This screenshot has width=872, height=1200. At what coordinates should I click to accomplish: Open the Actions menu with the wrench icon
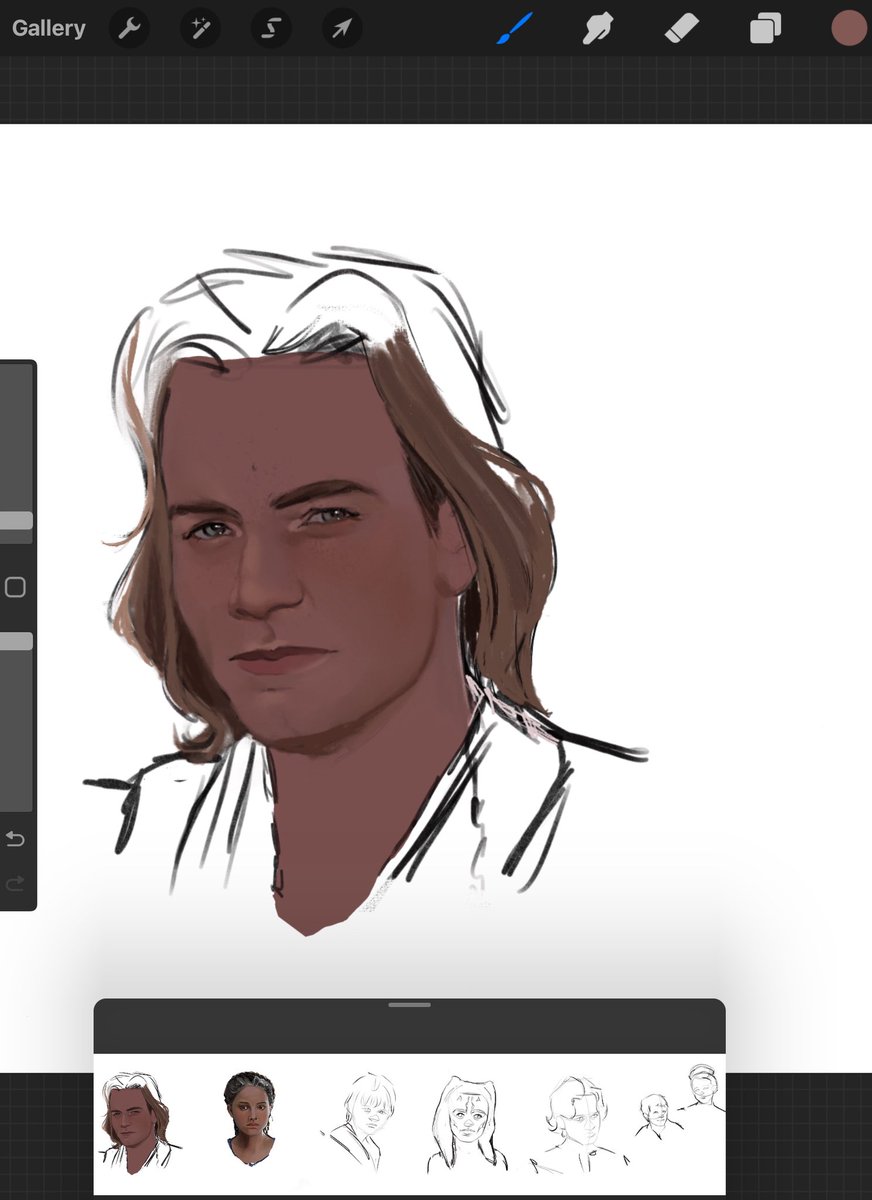click(129, 28)
